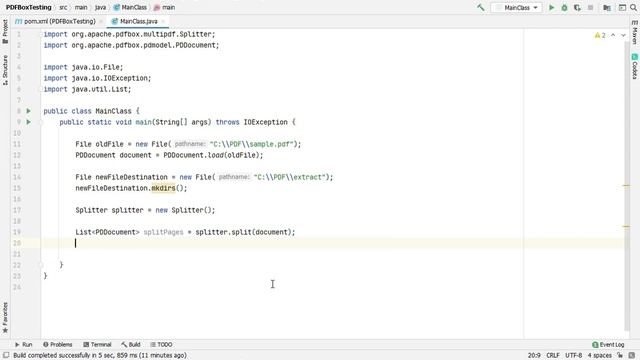Click the 20:9 caret position indicator

tap(534, 356)
